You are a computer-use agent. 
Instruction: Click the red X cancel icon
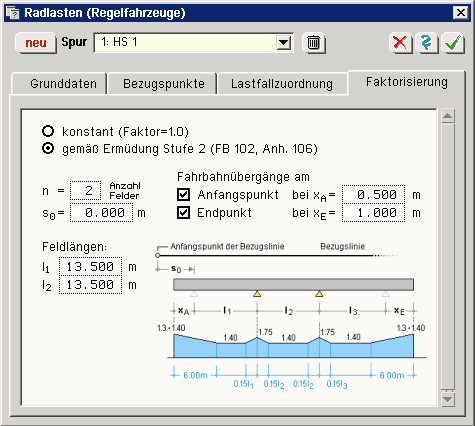point(400,43)
